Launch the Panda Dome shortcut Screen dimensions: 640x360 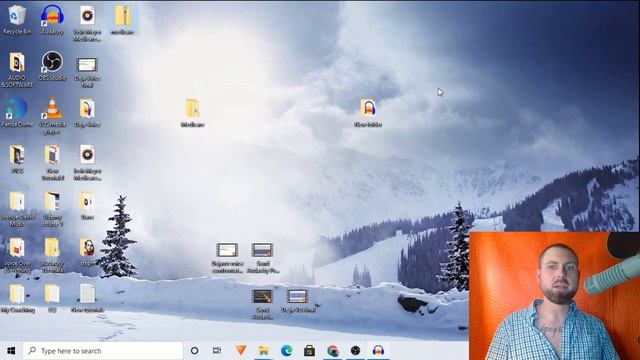[17, 112]
